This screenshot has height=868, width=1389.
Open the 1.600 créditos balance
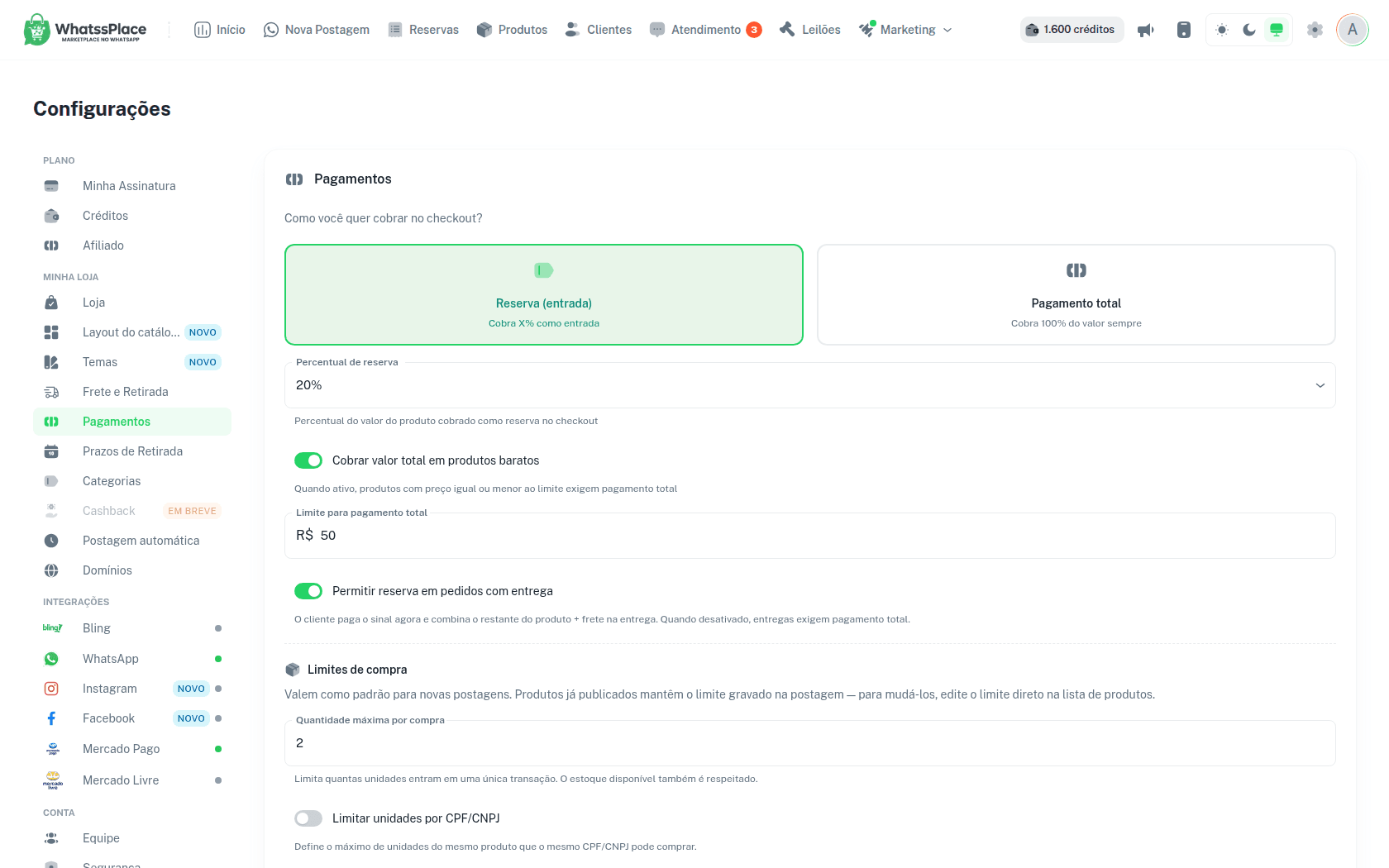1072,30
